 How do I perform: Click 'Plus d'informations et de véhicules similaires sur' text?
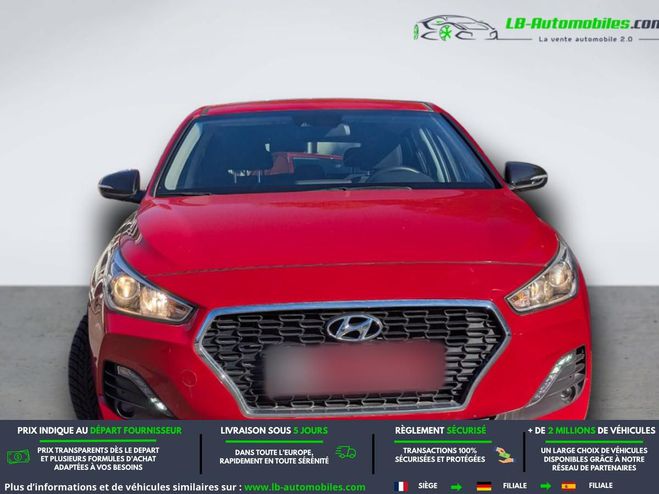click(123, 487)
